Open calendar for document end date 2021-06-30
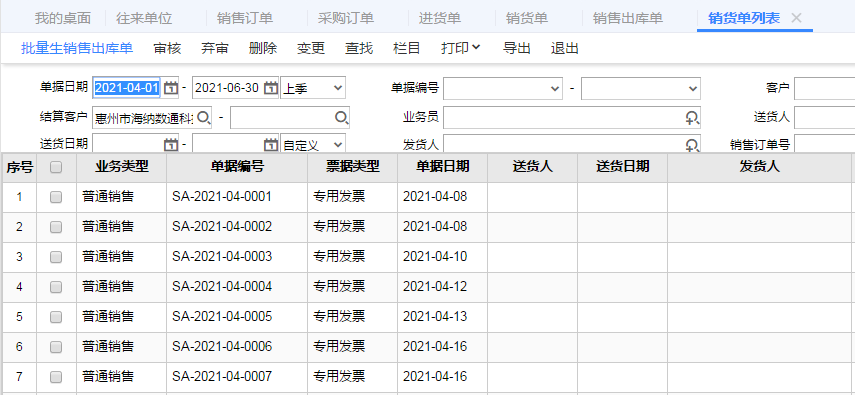The image size is (855, 395). tap(270, 88)
